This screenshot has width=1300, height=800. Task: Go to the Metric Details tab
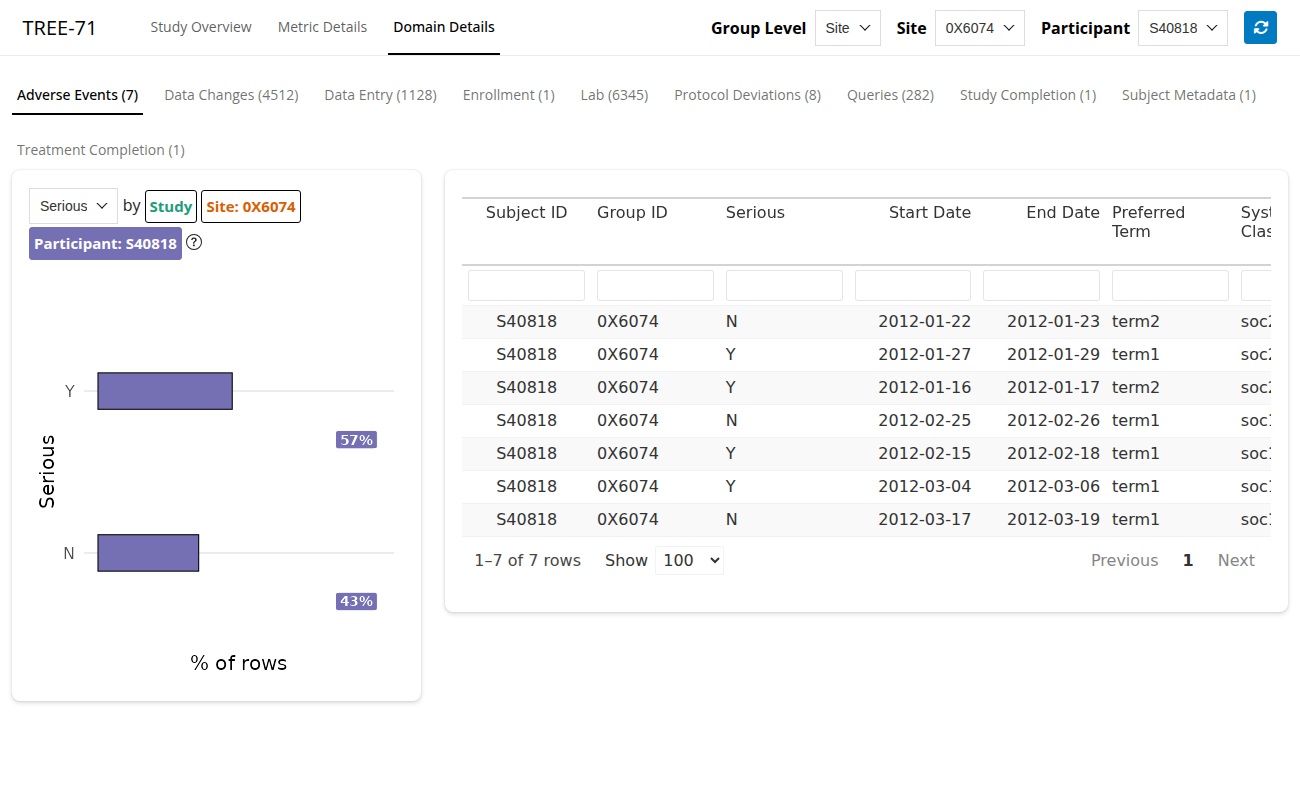322,27
